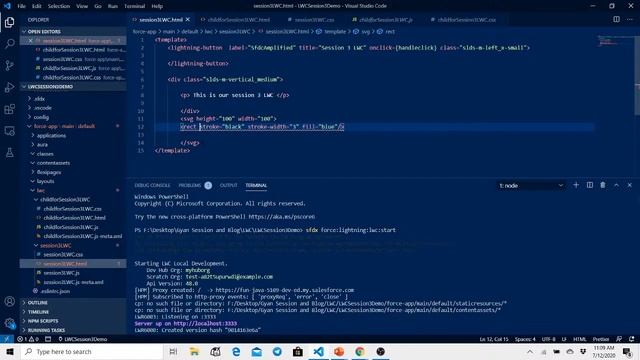
Task: Open PowerPoint from the taskbar
Action: (339, 351)
